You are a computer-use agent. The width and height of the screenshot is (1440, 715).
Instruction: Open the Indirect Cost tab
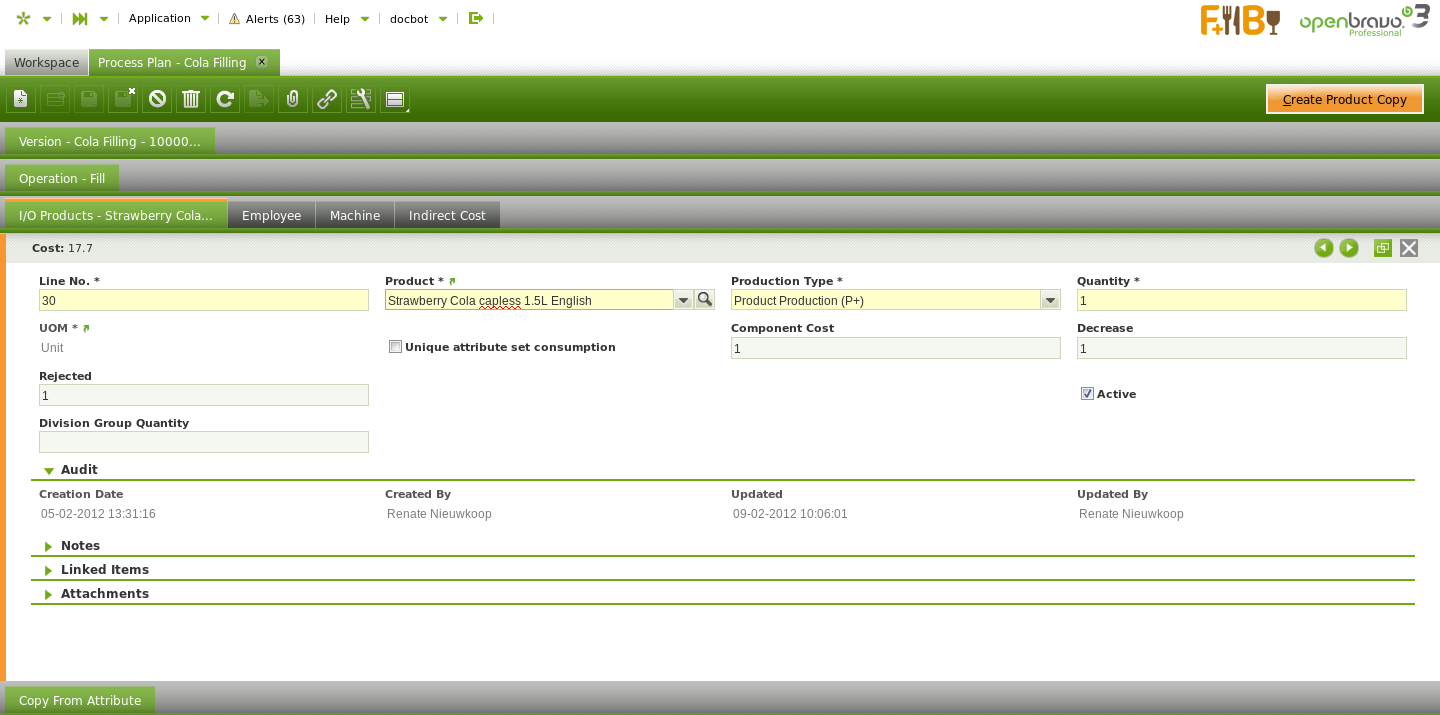(x=447, y=215)
